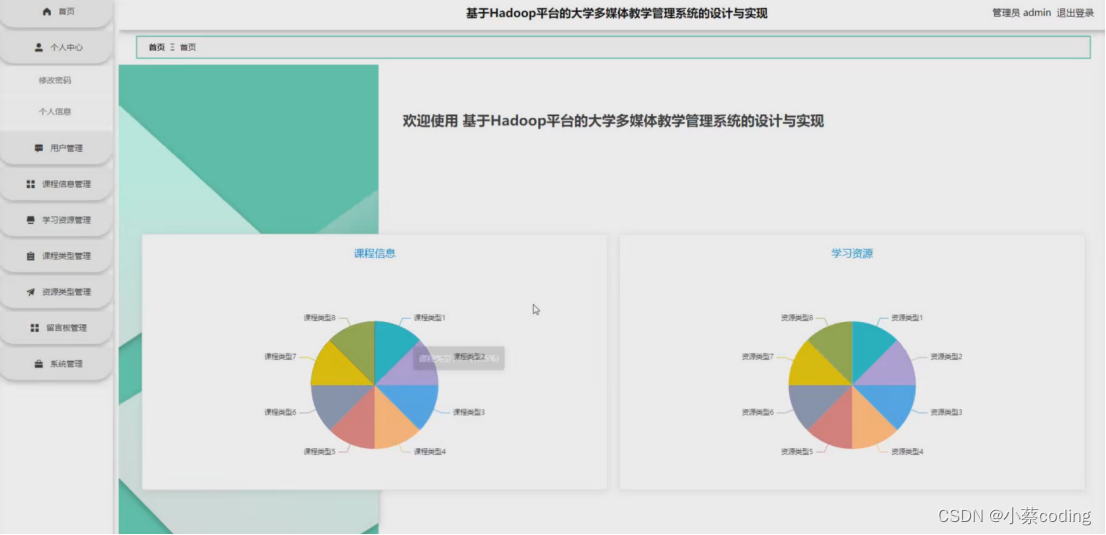The height and width of the screenshot is (535, 1106).
Task: Click the 管理员 admin user label
Action: coord(1021,13)
